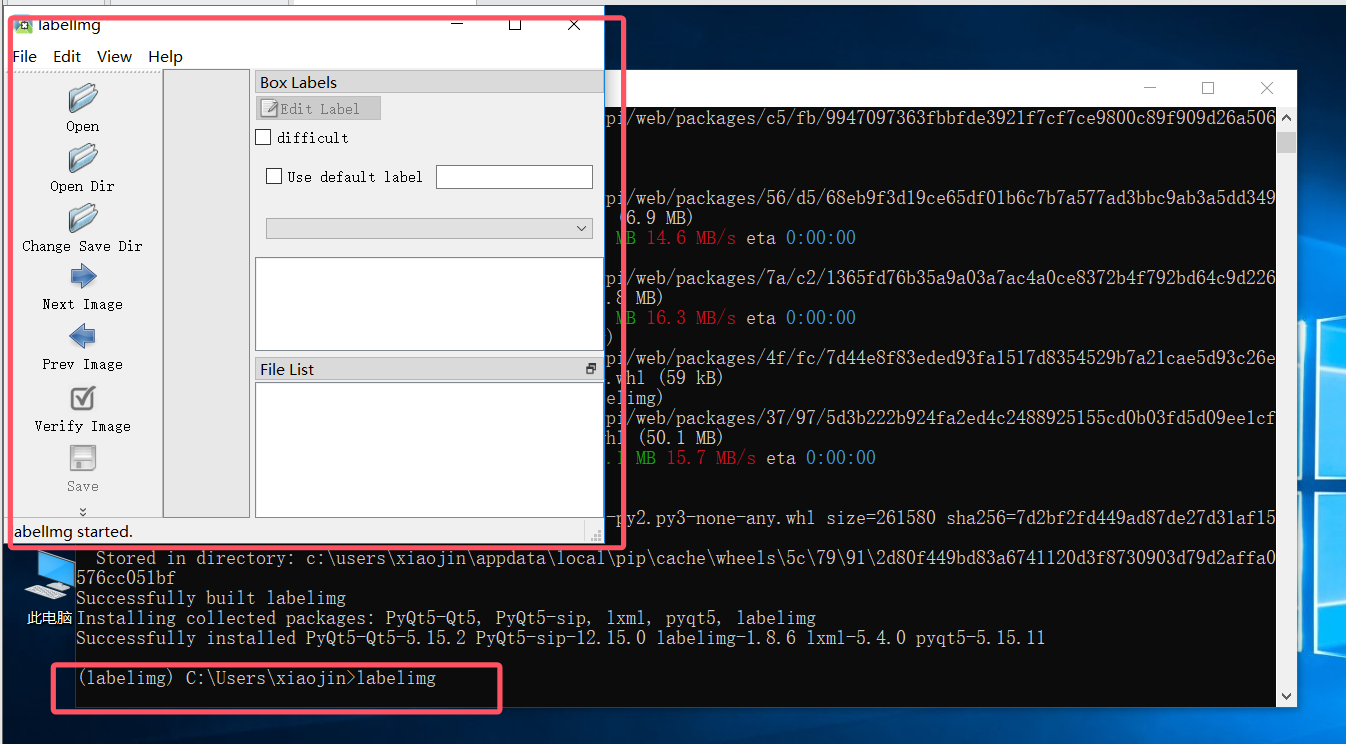
Task: Float the File List panel
Action: pos(591,369)
